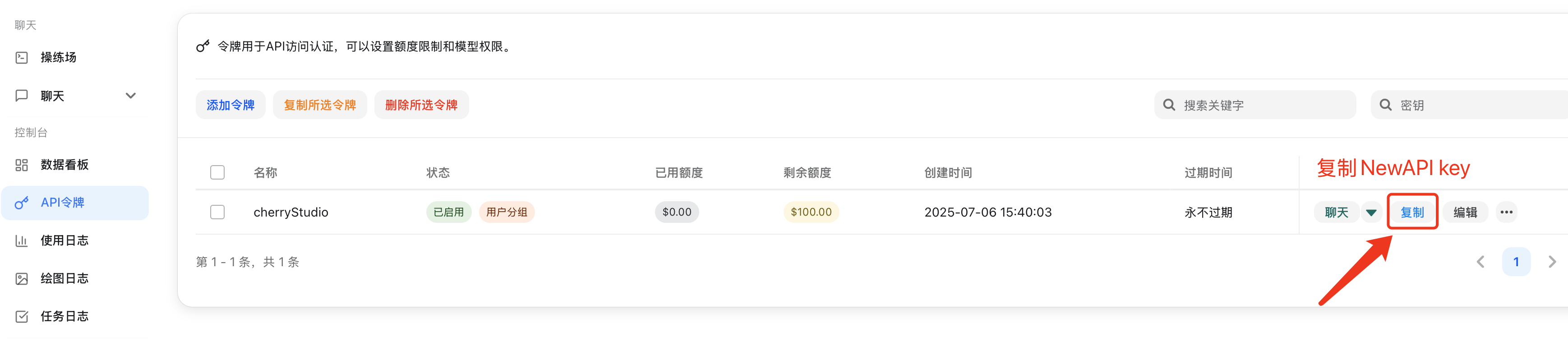Image resolution: width=1568 pixels, height=342 pixels.
Task: Copy the token via the 复制 button
Action: [x=1413, y=212]
